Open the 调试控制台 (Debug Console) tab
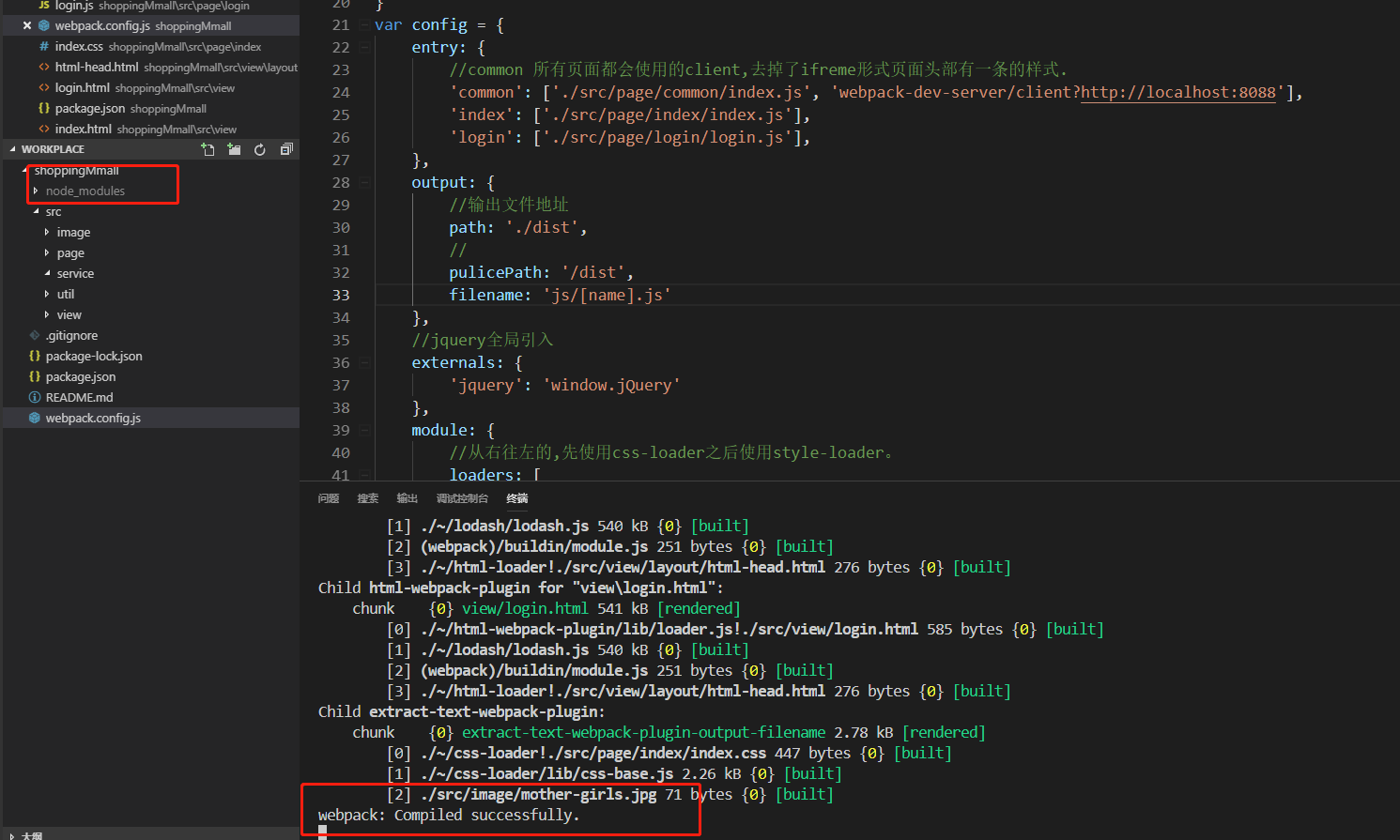Screen dimensions: 1400x840 pyautogui.click(x=462, y=498)
